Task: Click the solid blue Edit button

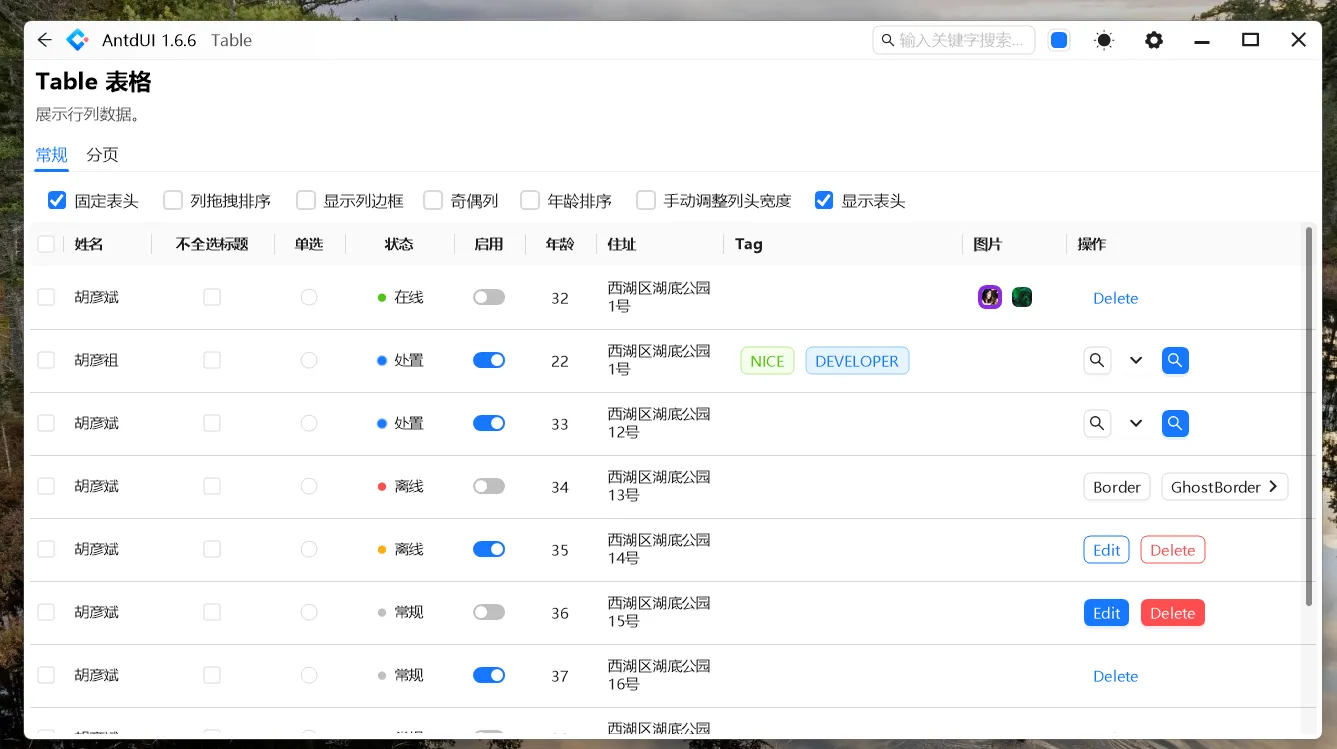Action: click(x=1106, y=613)
